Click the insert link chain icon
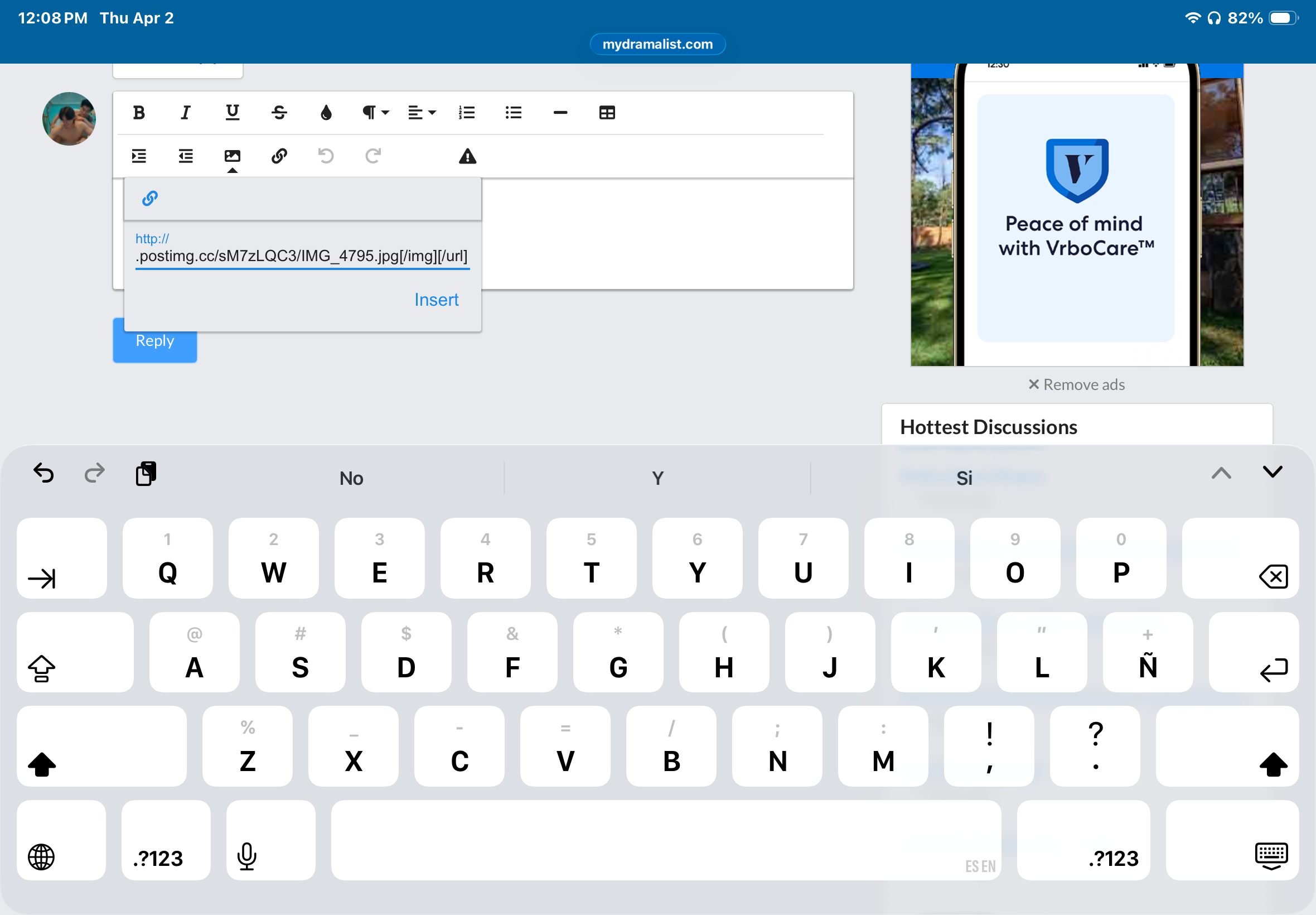 click(279, 156)
